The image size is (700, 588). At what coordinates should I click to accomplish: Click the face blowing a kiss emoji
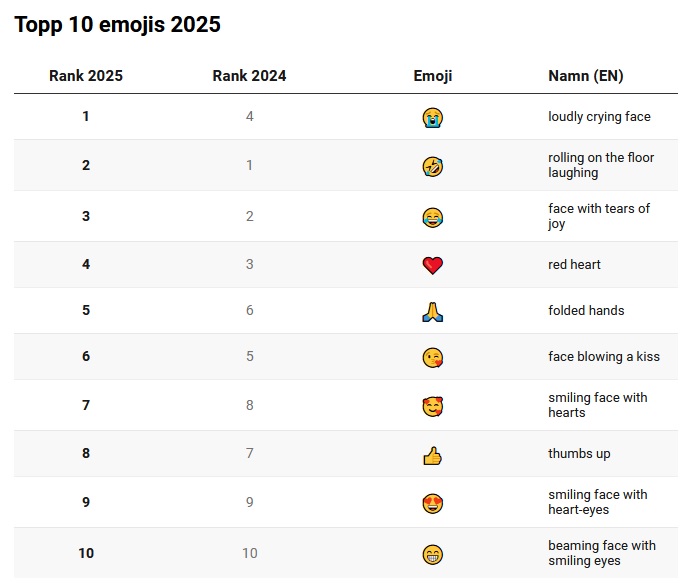point(432,358)
